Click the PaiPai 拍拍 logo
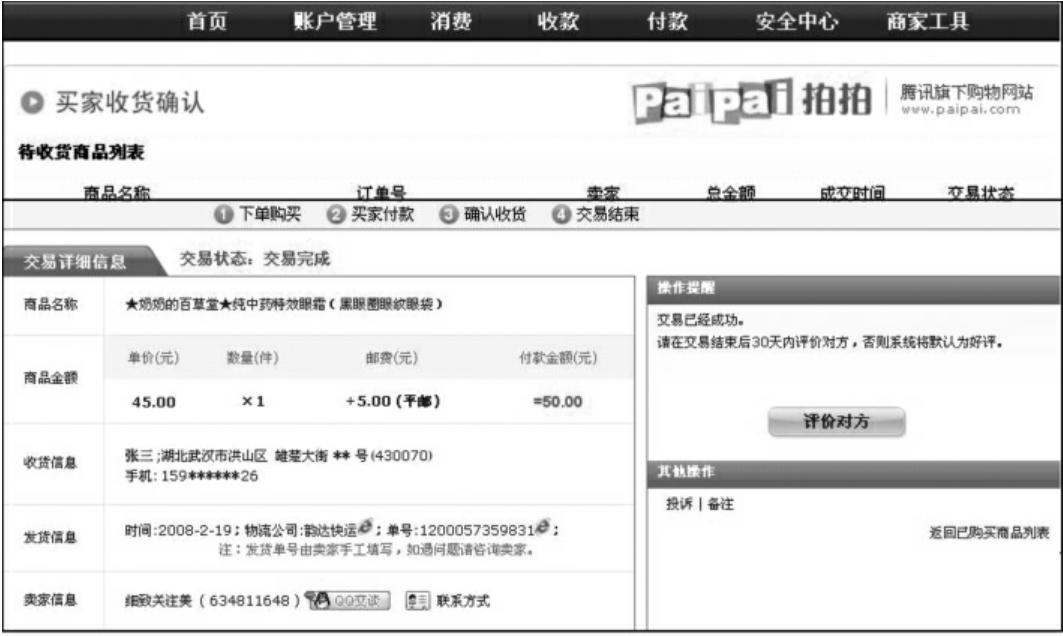 click(752, 101)
